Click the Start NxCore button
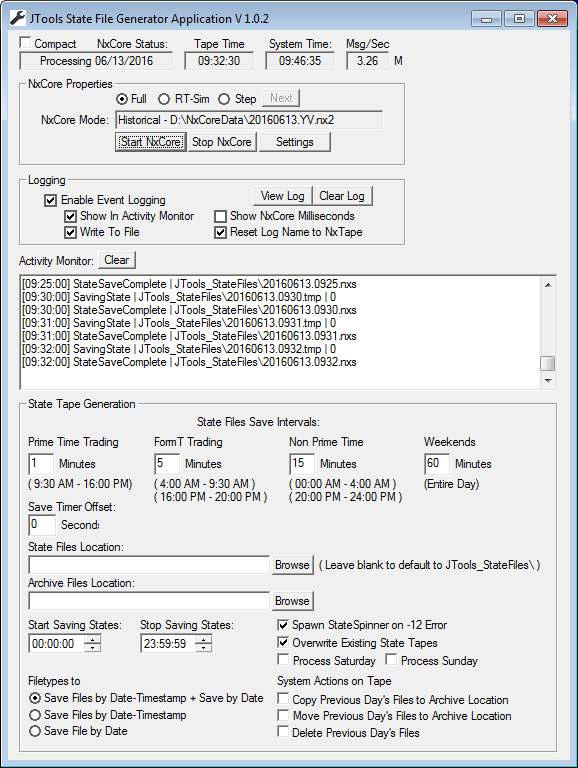Viewport: 578px width, 768px height. click(x=151, y=142)
